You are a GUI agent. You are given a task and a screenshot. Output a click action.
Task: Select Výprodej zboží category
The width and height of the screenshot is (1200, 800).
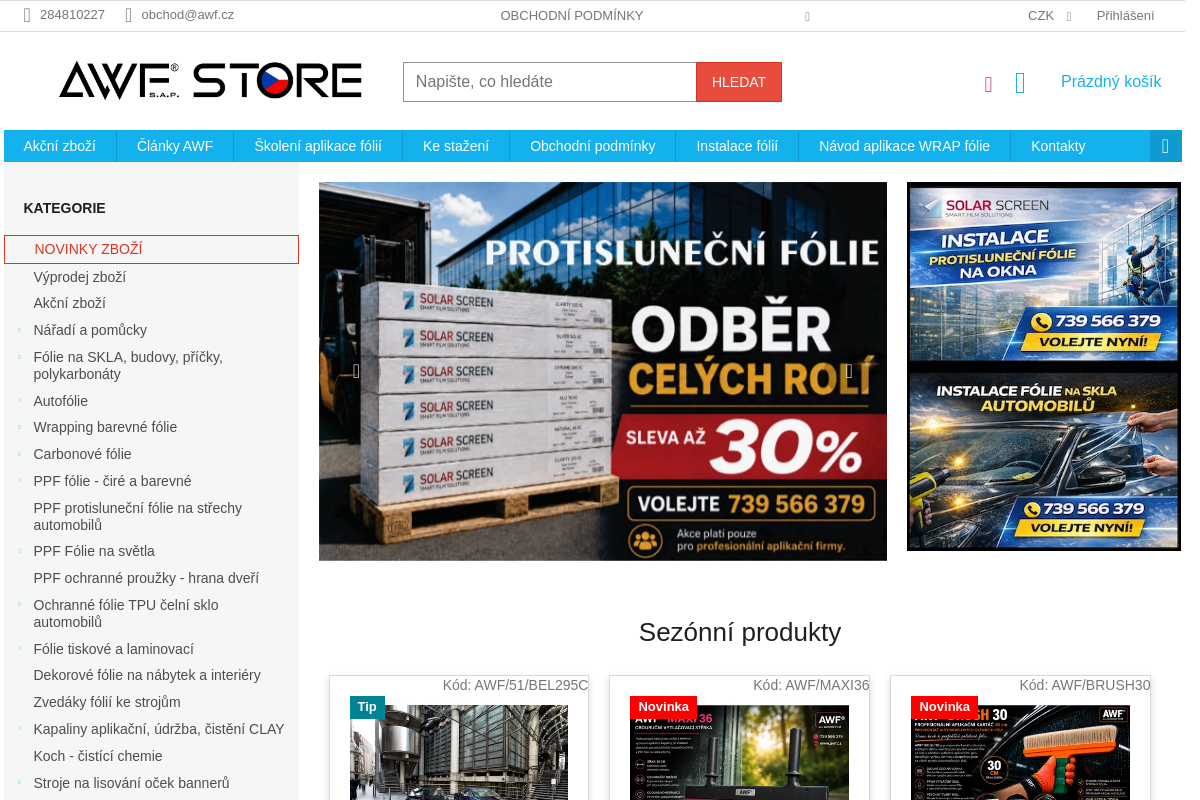[x=80, y=277]
